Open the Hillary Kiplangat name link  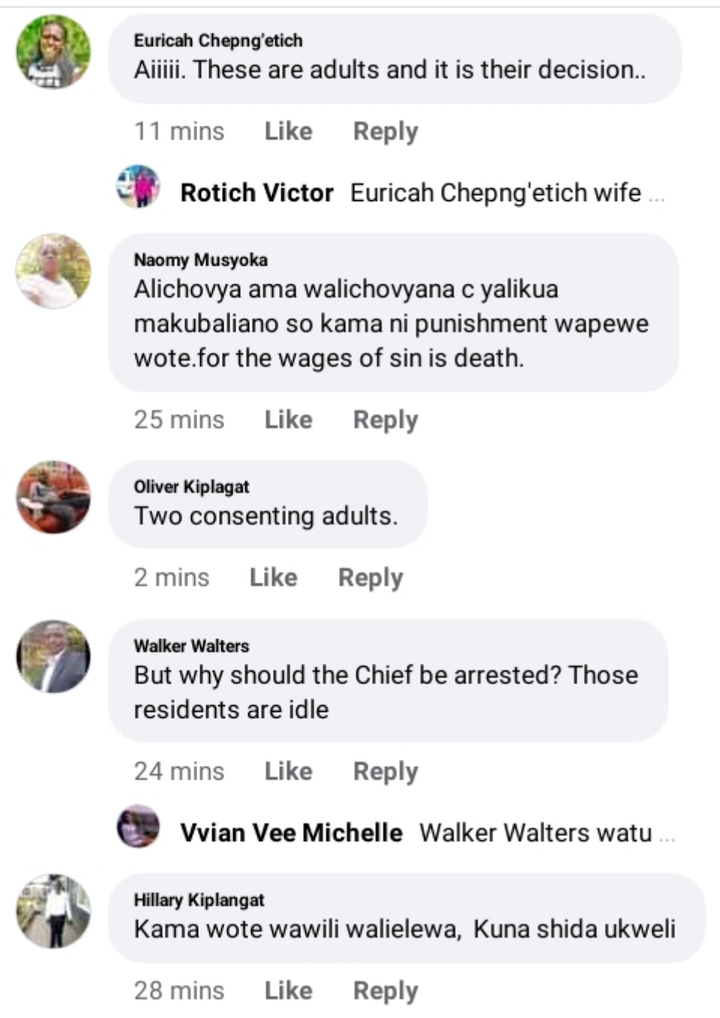(x=199, y=900)
